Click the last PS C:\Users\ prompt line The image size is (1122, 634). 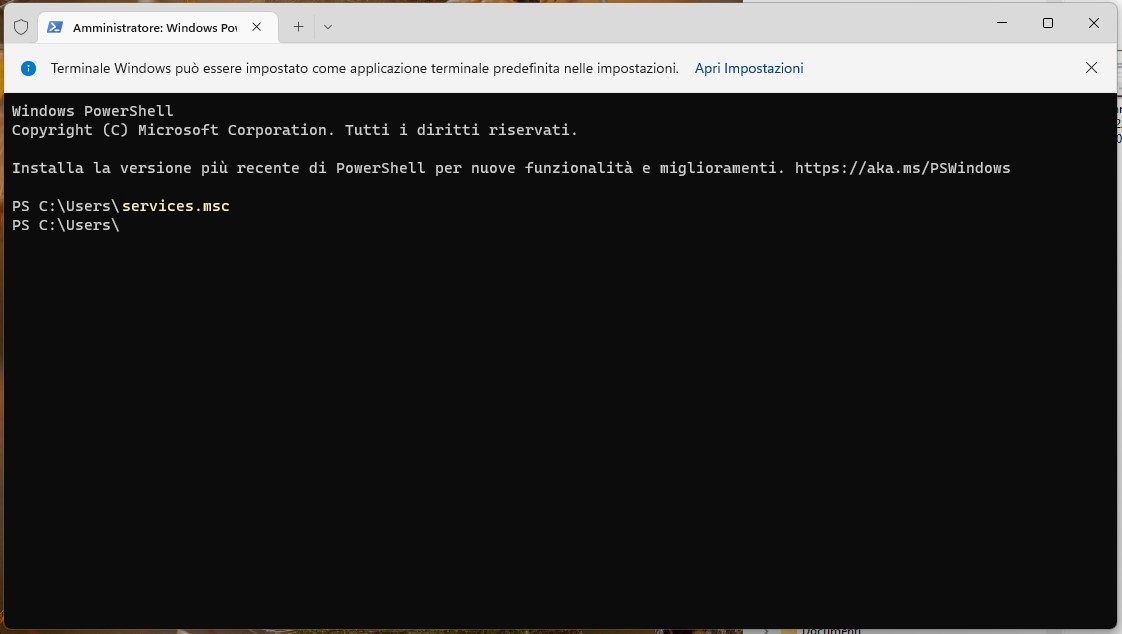point(66,225)
